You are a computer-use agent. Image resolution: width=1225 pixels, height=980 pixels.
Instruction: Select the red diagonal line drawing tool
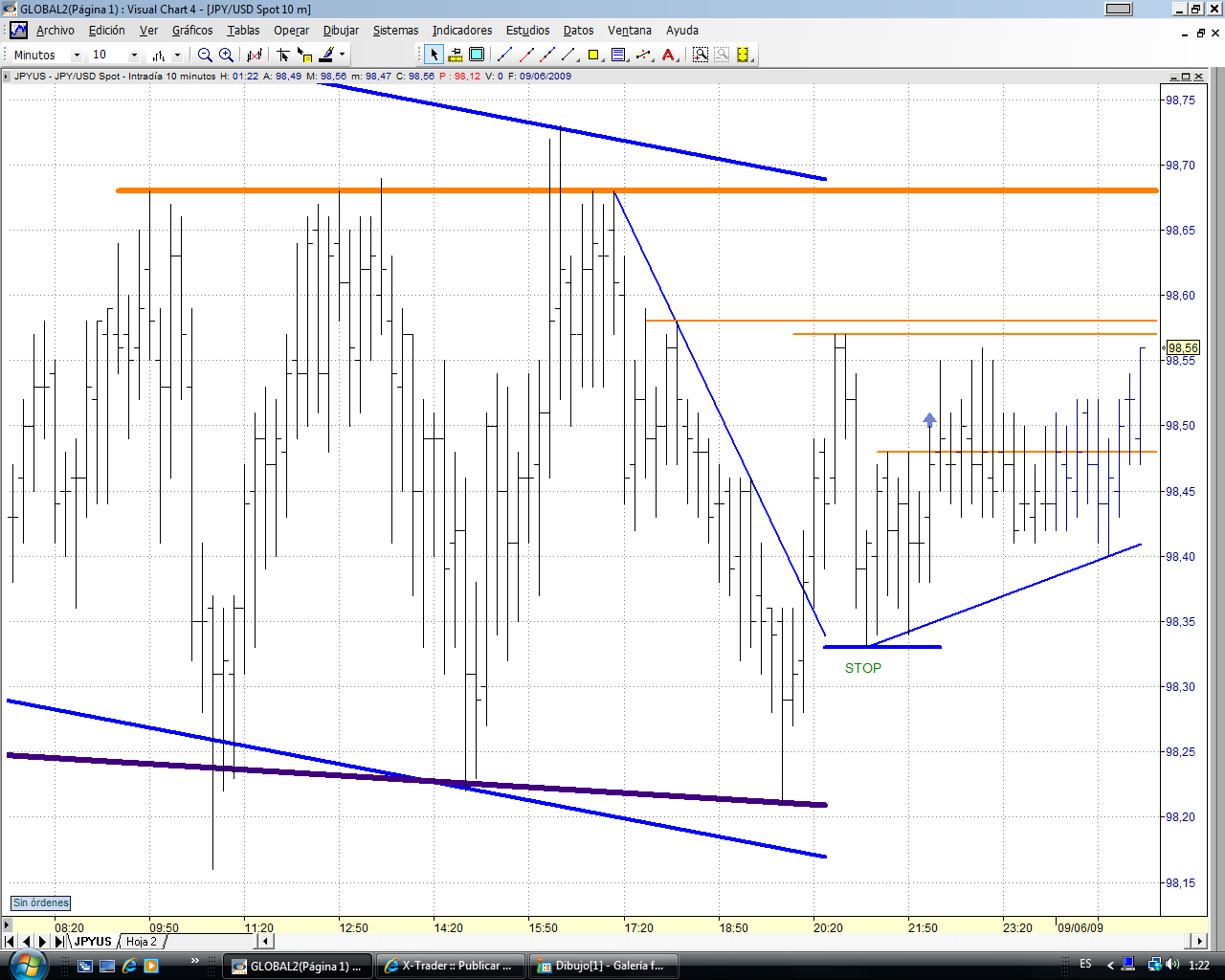click(526, 55)
